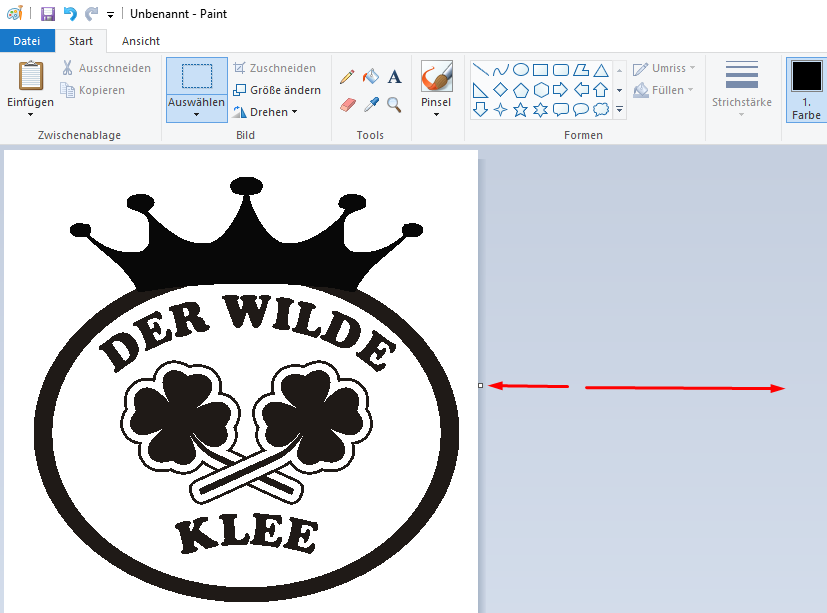Choose the Rounded rectangle shape
The height and width of the screenshot is (613, 827).
(x=561, y=70)
